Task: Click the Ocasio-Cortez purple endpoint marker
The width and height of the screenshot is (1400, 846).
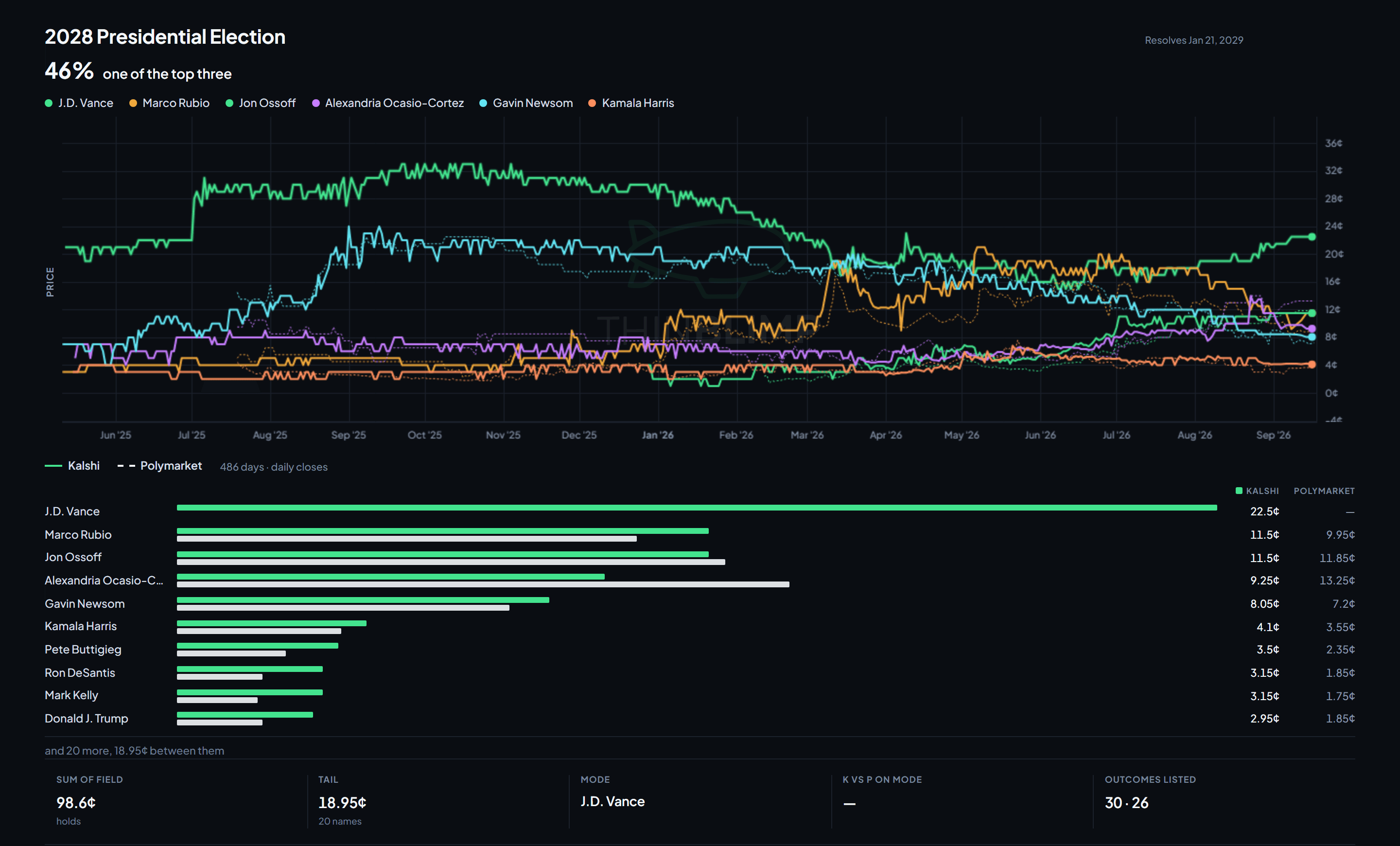Action: [1312, 329]
